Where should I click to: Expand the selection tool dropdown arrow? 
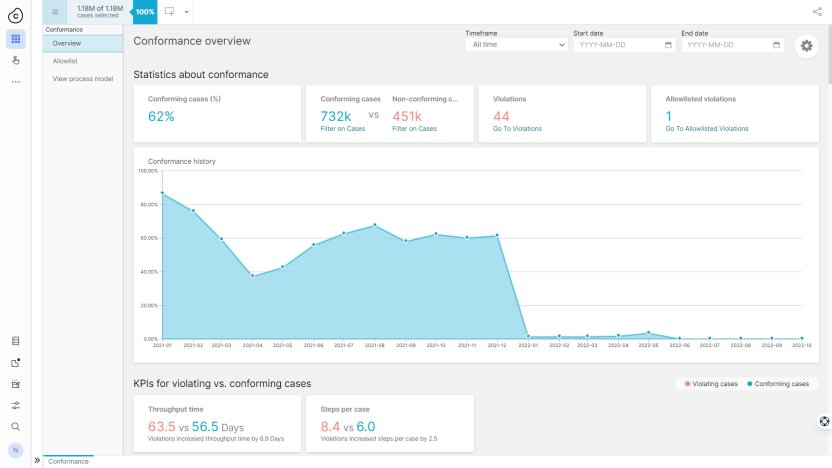(x=187, y=12)
